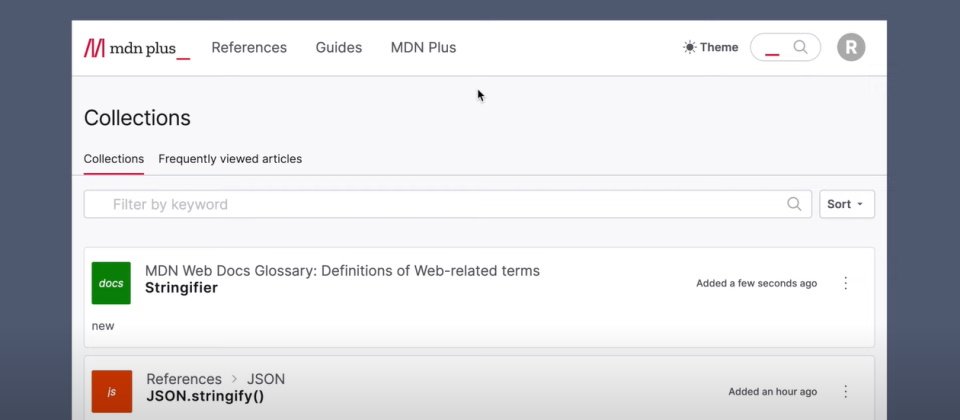Switch to Frequently viewed articles tab
The width and height of the screenshot is (960, 420).
point(230,159)
